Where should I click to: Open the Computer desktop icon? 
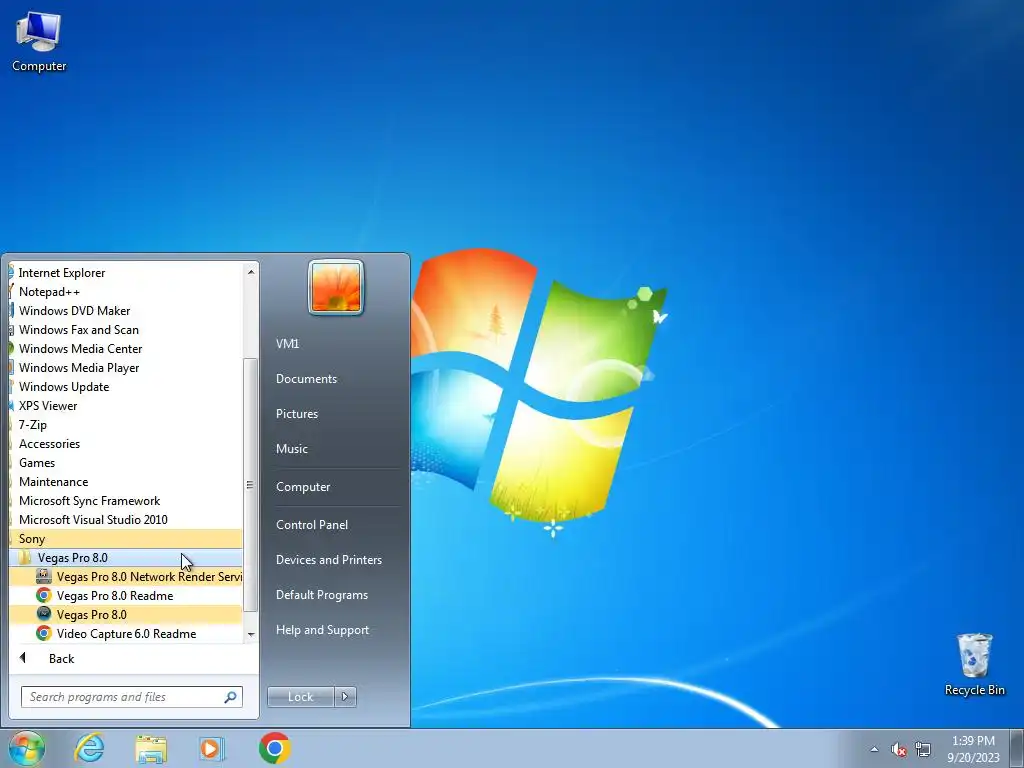coord(39,42)
